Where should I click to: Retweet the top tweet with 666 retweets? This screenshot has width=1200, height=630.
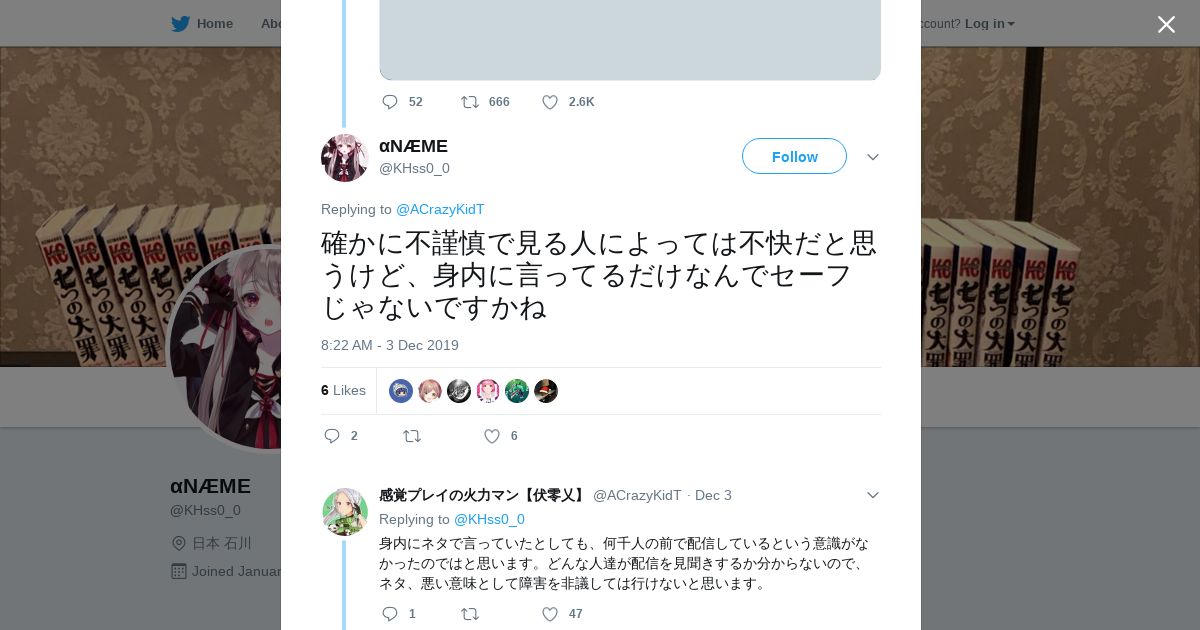[470, 102]
